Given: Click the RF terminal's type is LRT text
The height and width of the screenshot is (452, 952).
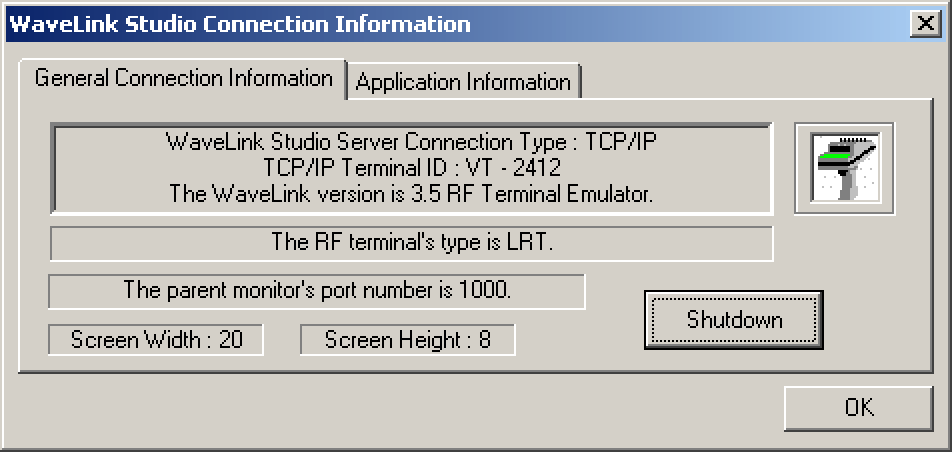Looking at the screenshot, I should 412,242.
